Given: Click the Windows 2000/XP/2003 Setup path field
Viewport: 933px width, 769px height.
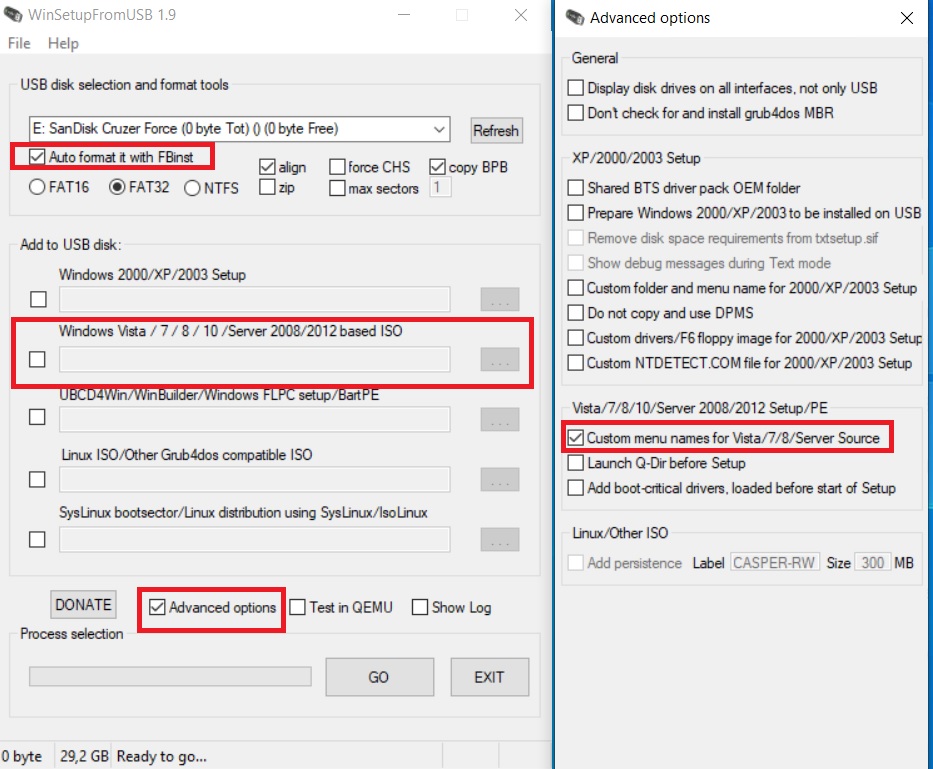Looking at the screenshot, I should [255, 299].
